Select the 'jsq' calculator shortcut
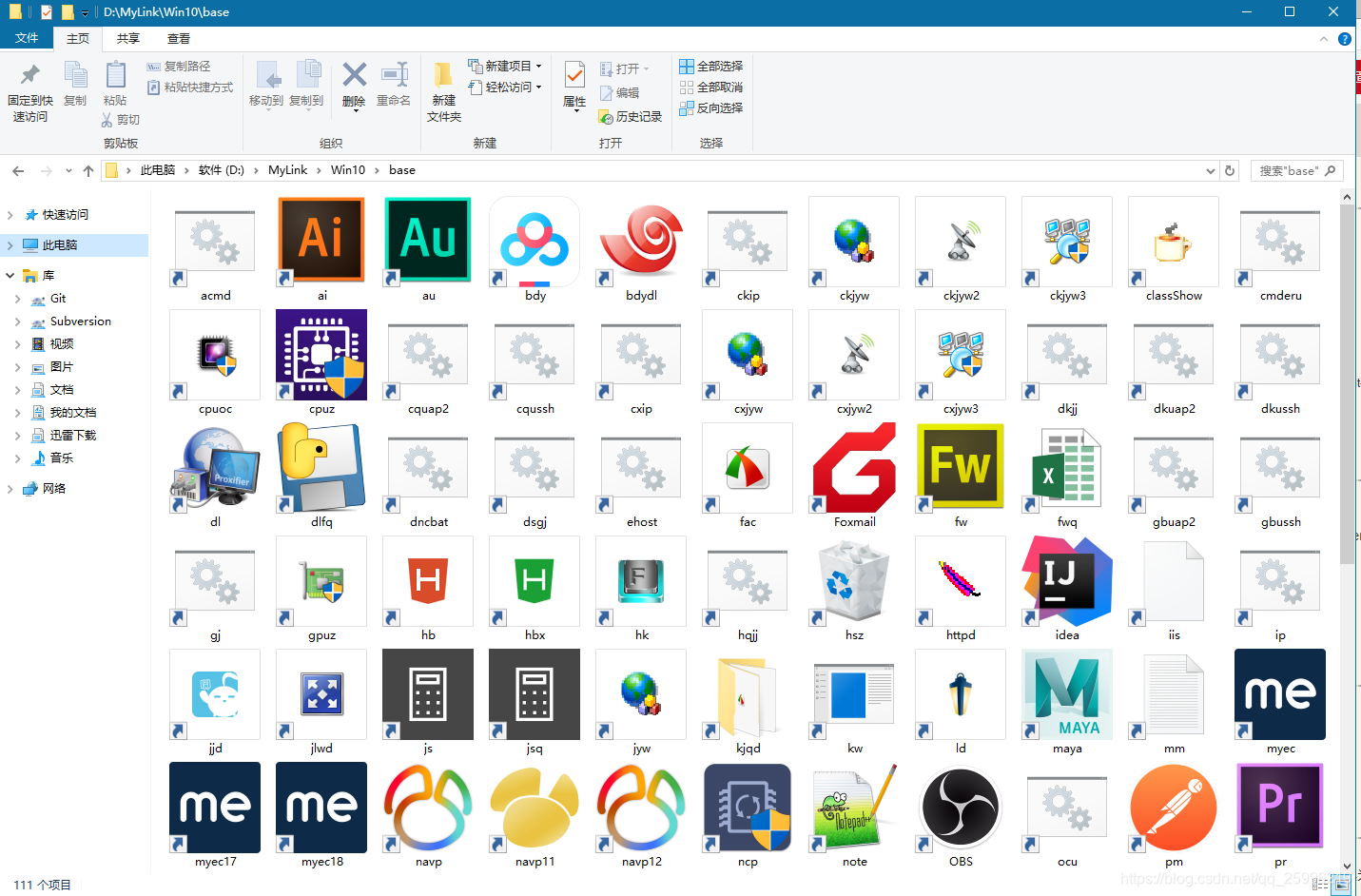 coord(535,694)
